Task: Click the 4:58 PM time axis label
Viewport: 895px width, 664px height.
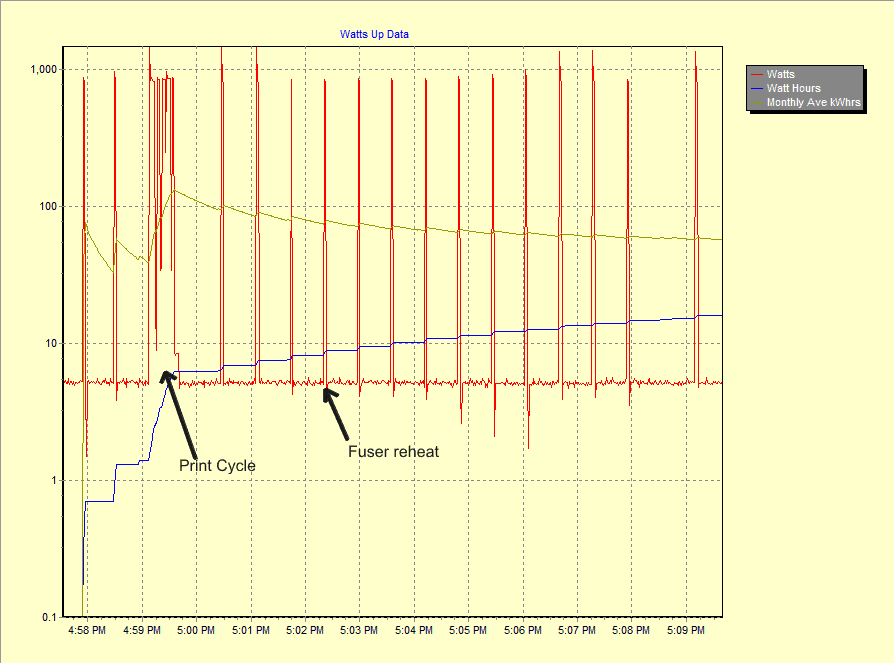Action: coord(87,630)
